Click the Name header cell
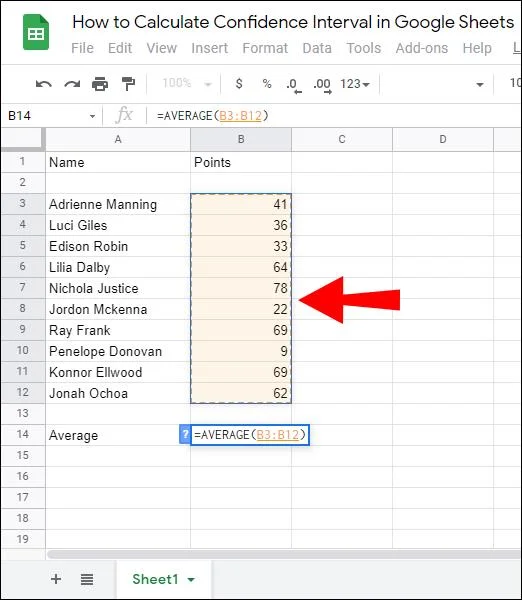The width and height of the screenshot is (522, 600). tap(118, 162)
